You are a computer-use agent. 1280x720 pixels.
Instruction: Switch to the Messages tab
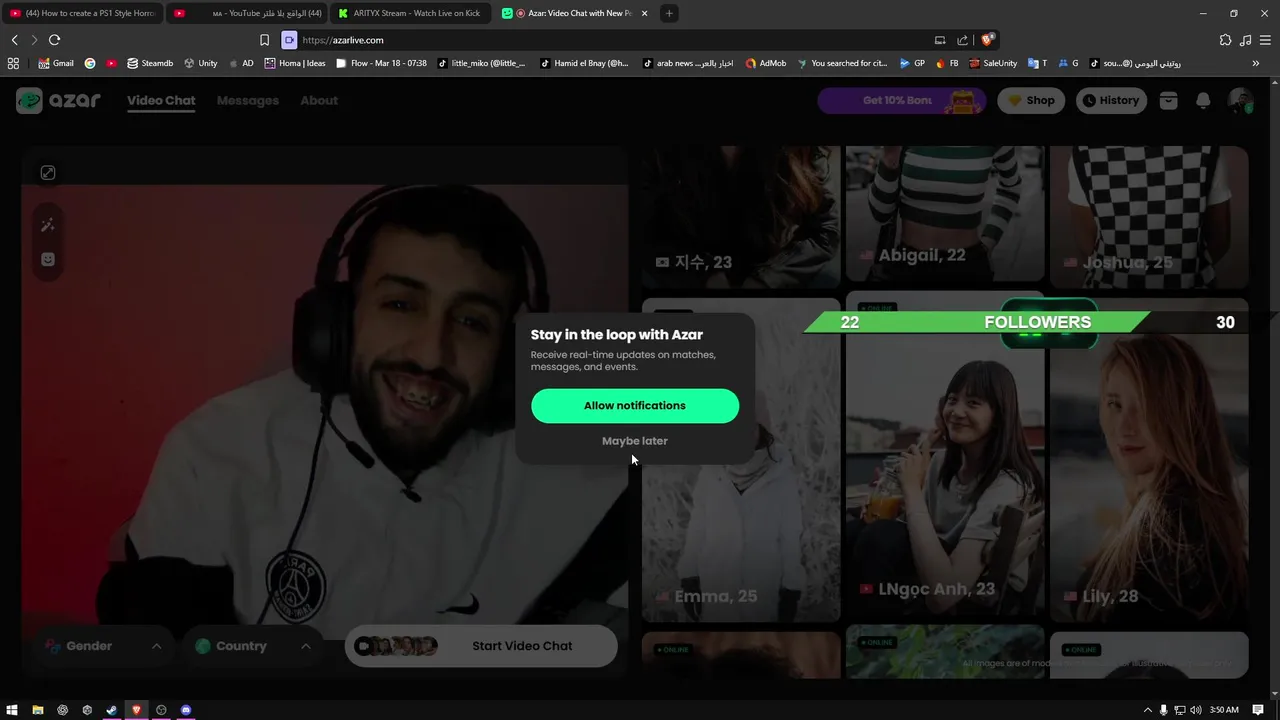248,100
